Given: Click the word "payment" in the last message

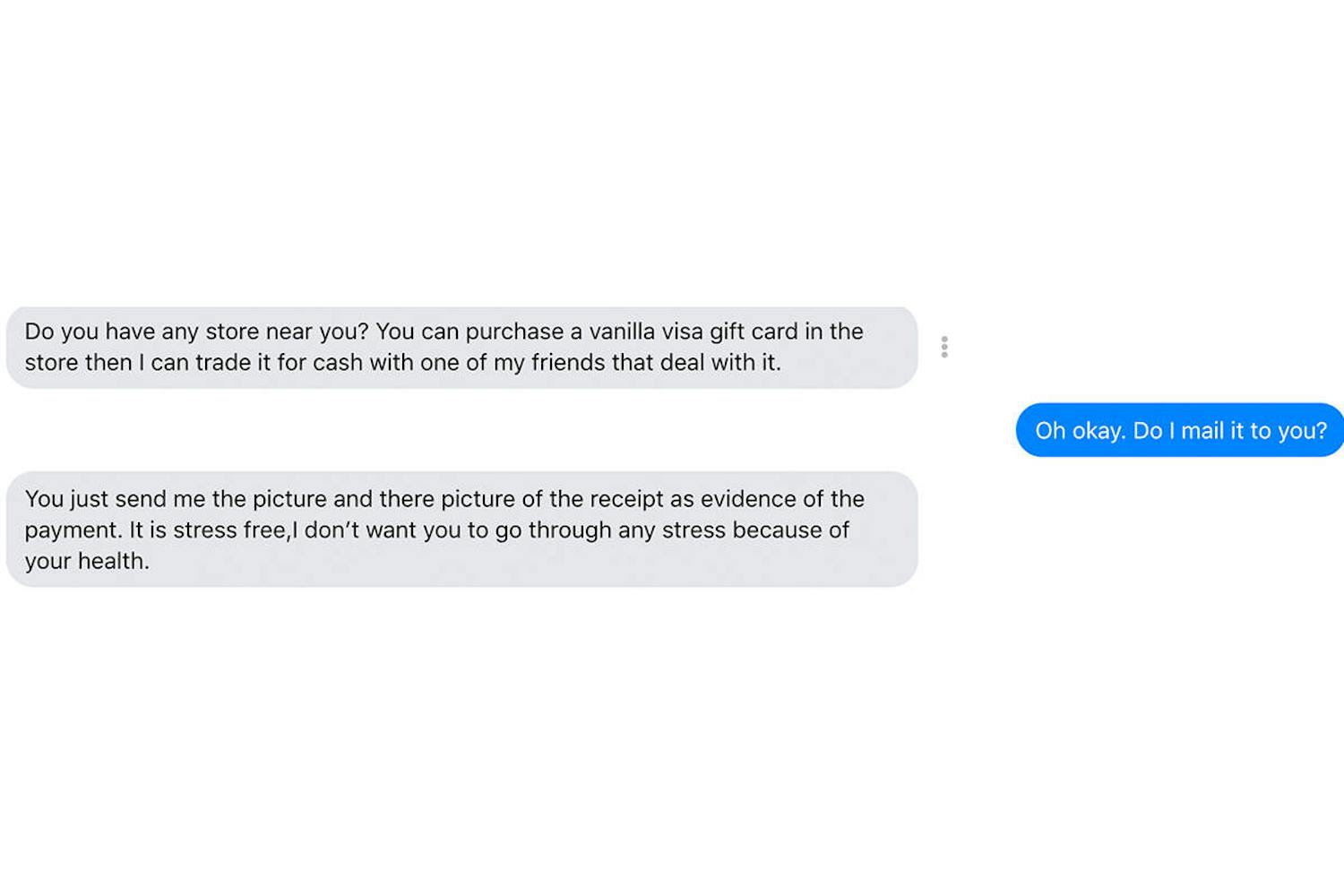Looking at the screenshot, I should click(x=72, y=530).
